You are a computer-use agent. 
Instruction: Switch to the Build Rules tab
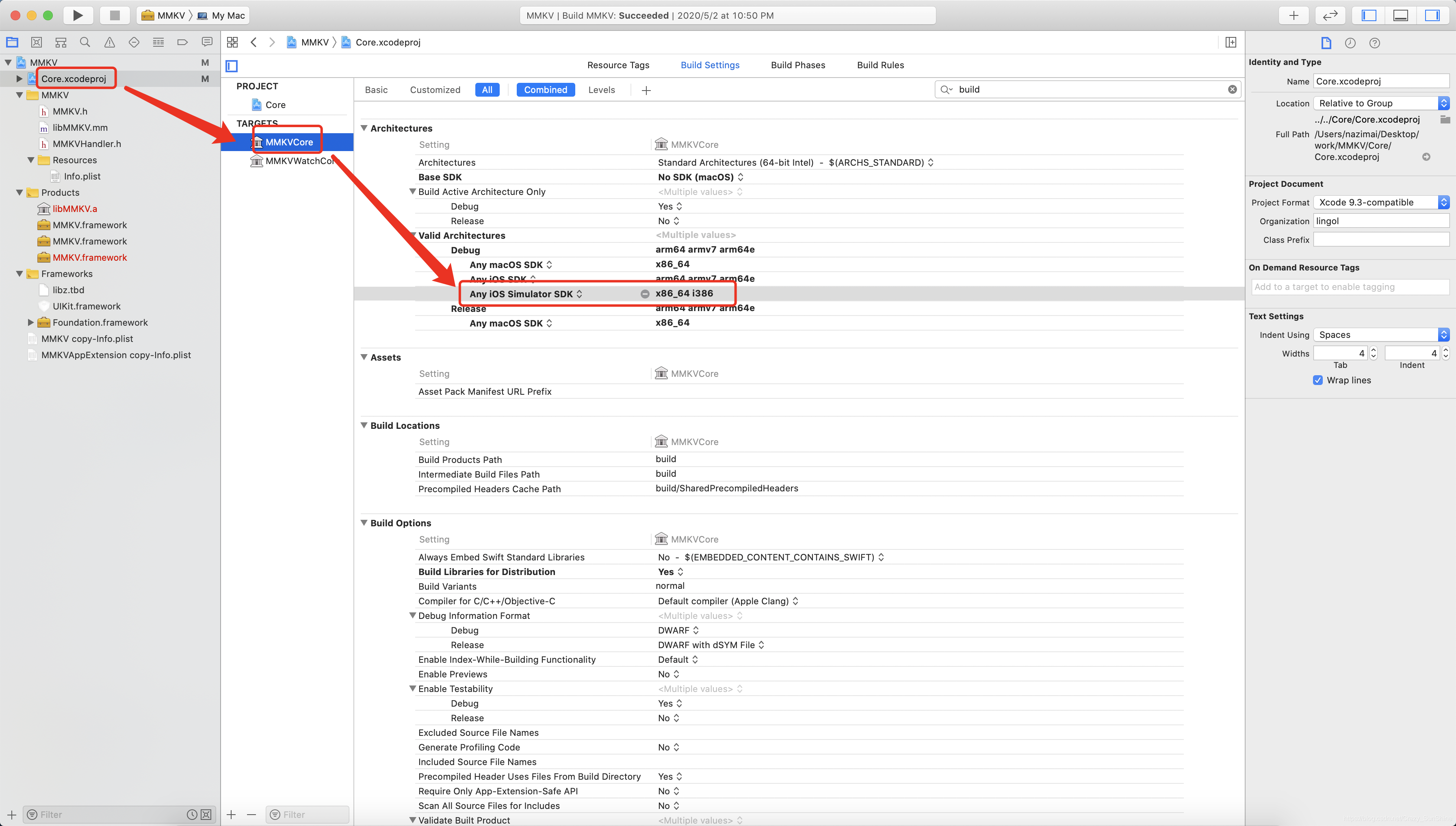pyautogui.click(x=880, y=65)
